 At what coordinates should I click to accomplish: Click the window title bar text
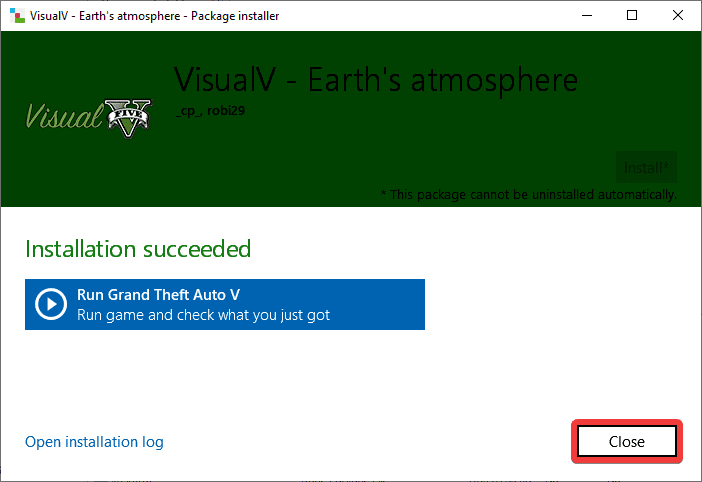(156, 16)
